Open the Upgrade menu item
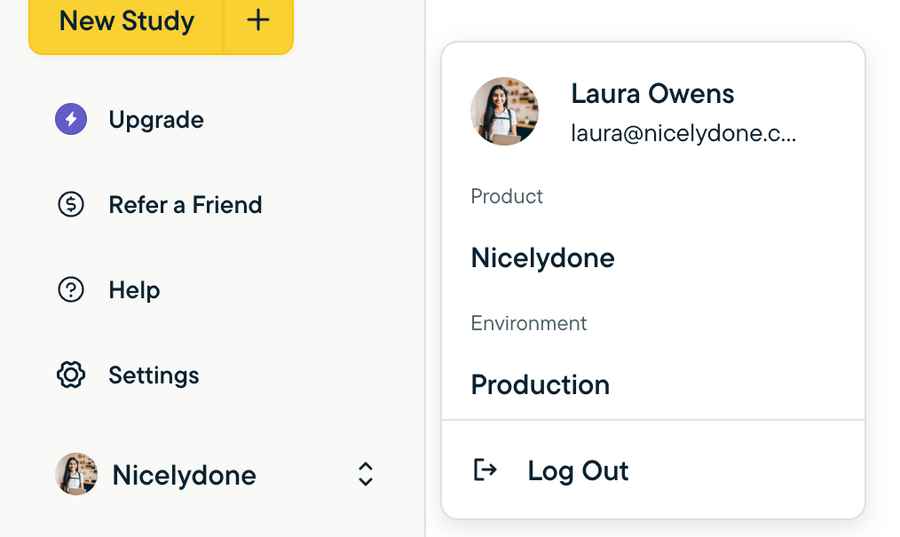This screenshot has width=900, height=537. coord(156,120)
